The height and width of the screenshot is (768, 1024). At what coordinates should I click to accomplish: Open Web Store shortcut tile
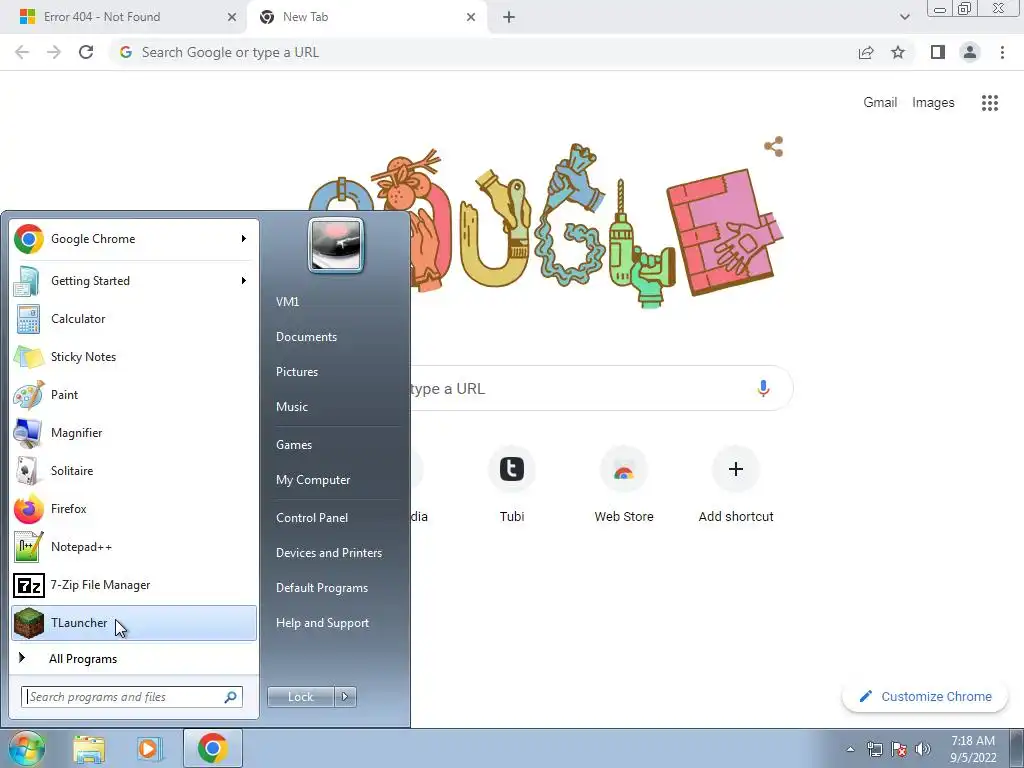(x=624, y=485)
